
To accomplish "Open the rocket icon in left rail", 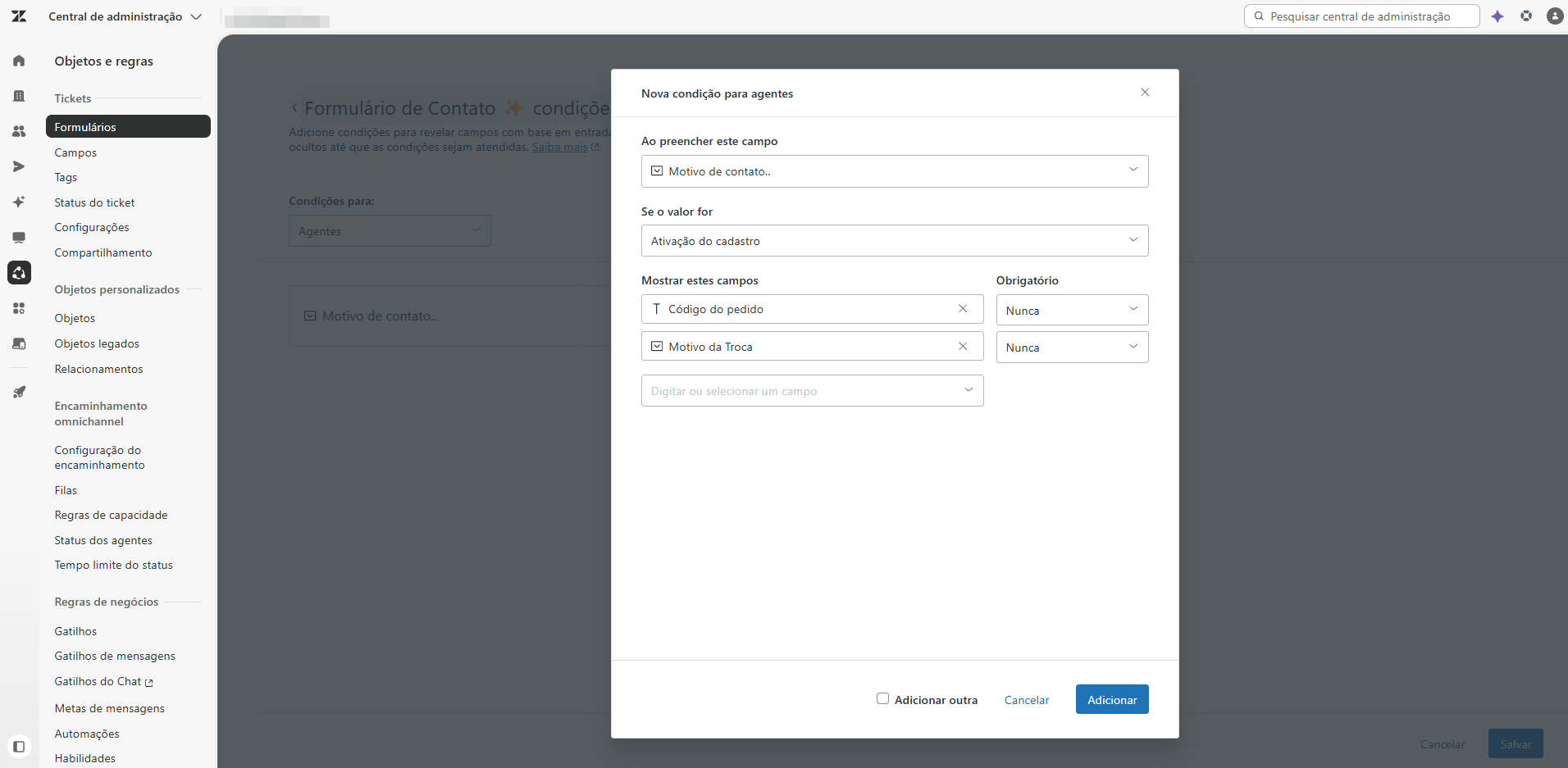I will point(19,393).
